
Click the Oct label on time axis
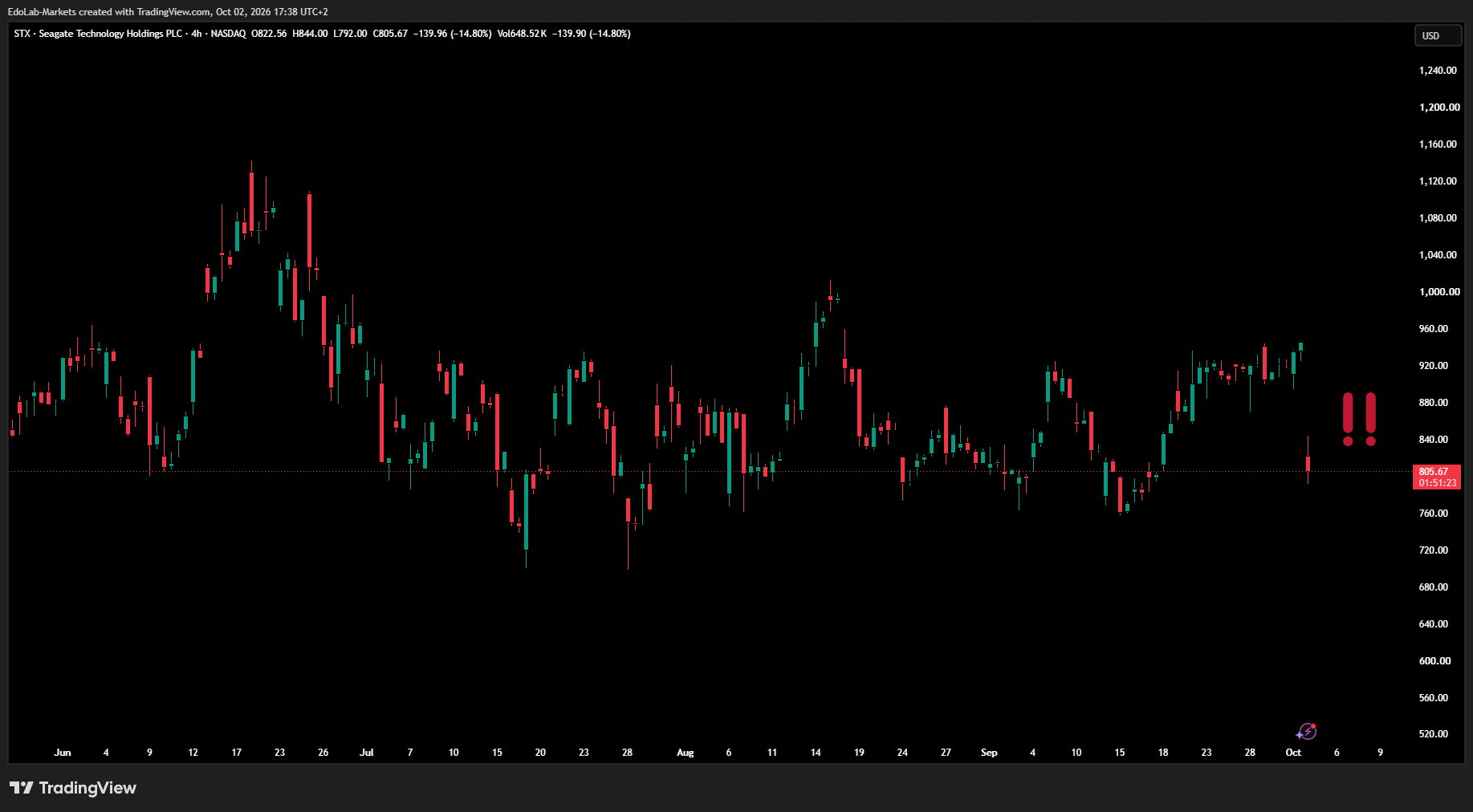(1293, 753)
